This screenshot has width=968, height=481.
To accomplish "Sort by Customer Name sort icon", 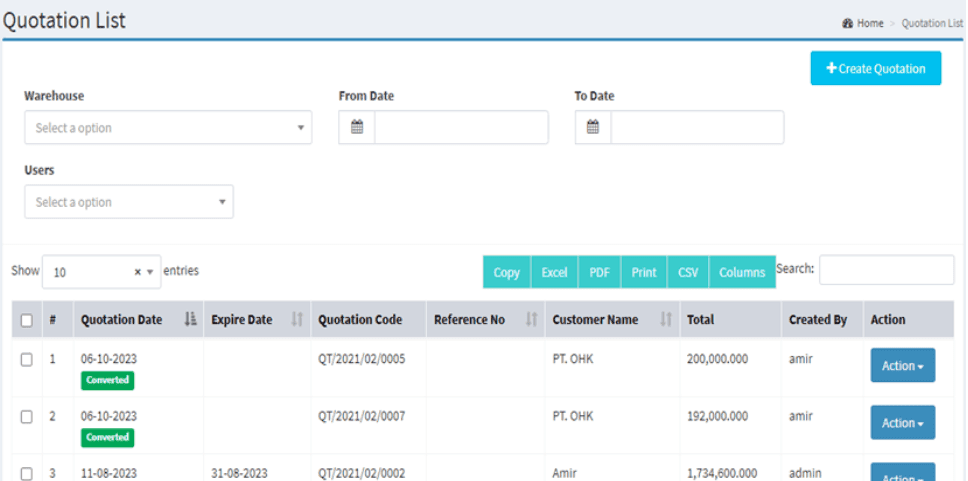I will (x=666, y=319).
